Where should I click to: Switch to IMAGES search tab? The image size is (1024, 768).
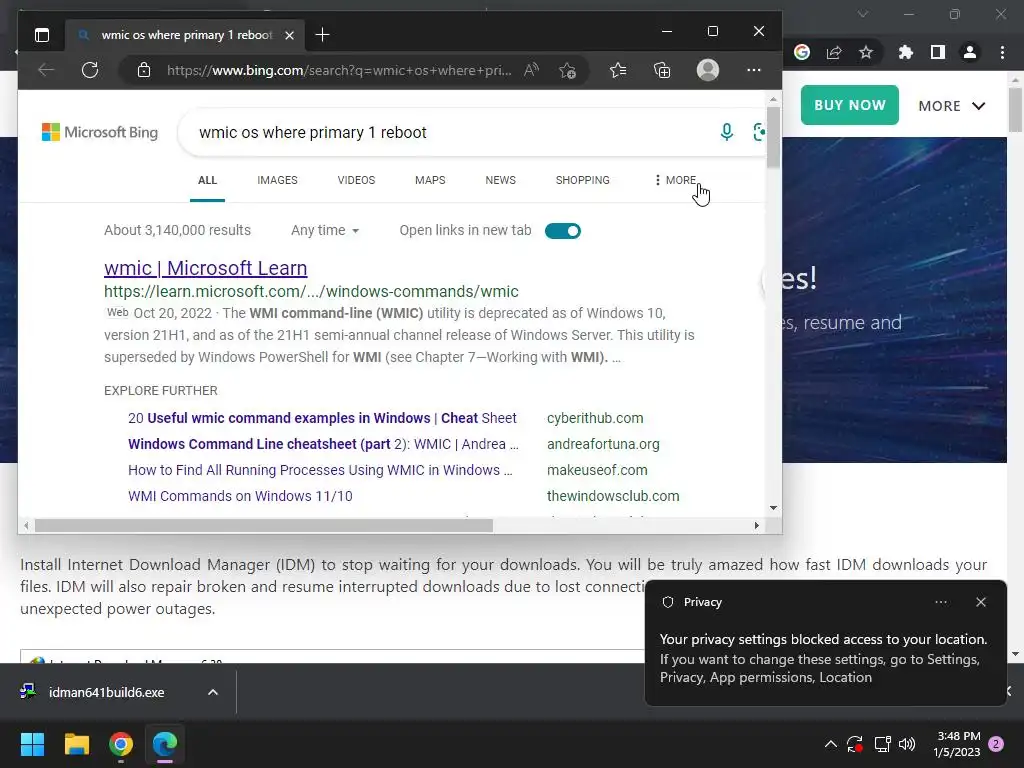pos(277,180)
